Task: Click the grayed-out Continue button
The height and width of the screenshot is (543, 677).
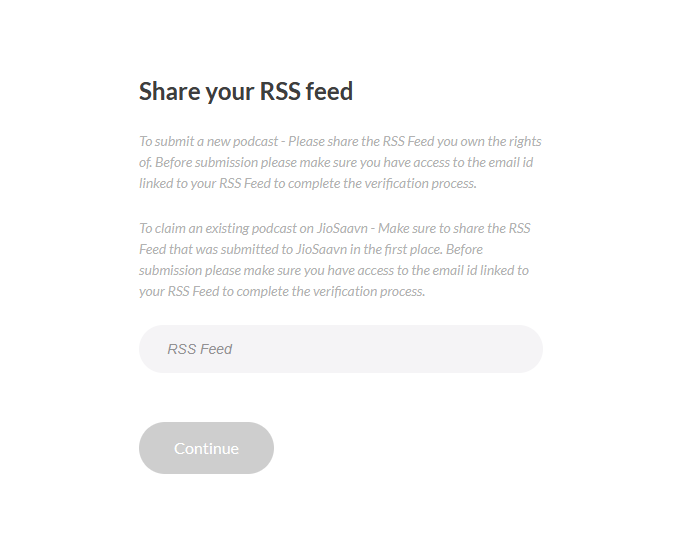Action: point(206,448)
